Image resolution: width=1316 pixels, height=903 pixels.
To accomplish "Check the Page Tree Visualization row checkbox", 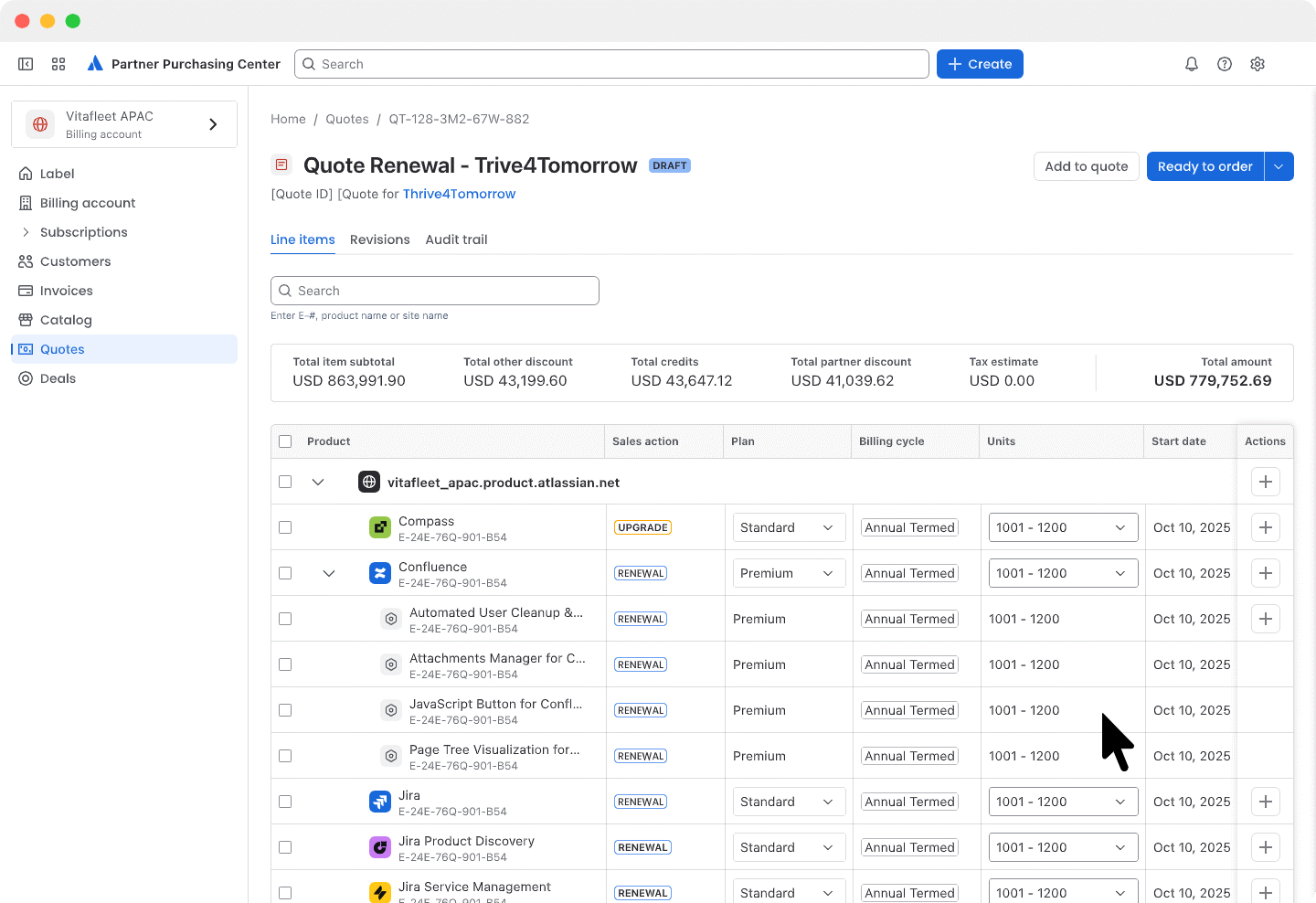I will (285, 756).
